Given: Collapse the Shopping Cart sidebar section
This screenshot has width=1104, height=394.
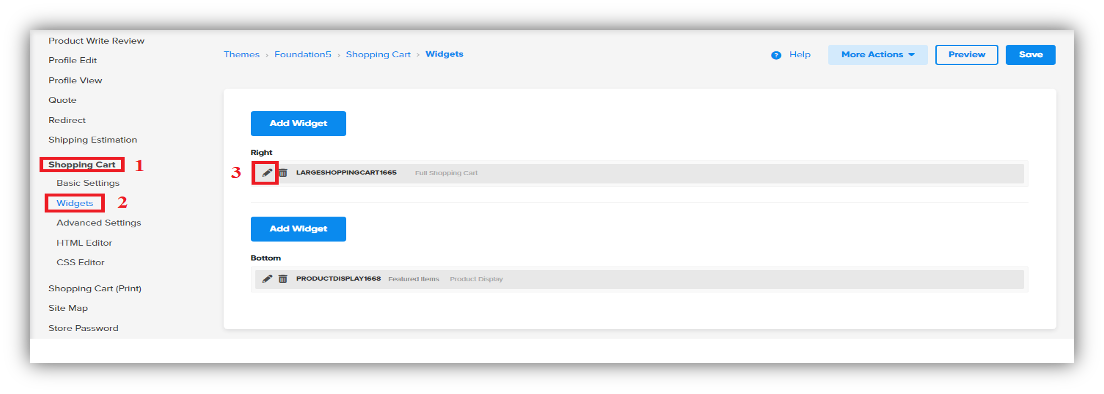Looking at the screenshot, I should pyautogui.click(x=82, y=165).
